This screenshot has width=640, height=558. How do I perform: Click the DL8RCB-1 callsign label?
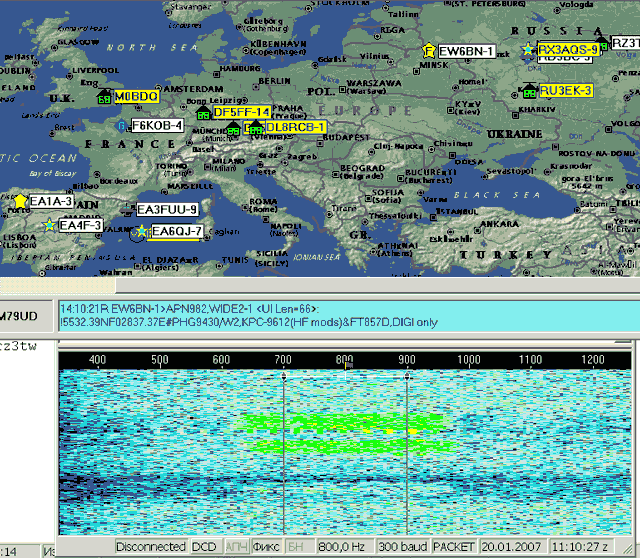click(296, 128)
